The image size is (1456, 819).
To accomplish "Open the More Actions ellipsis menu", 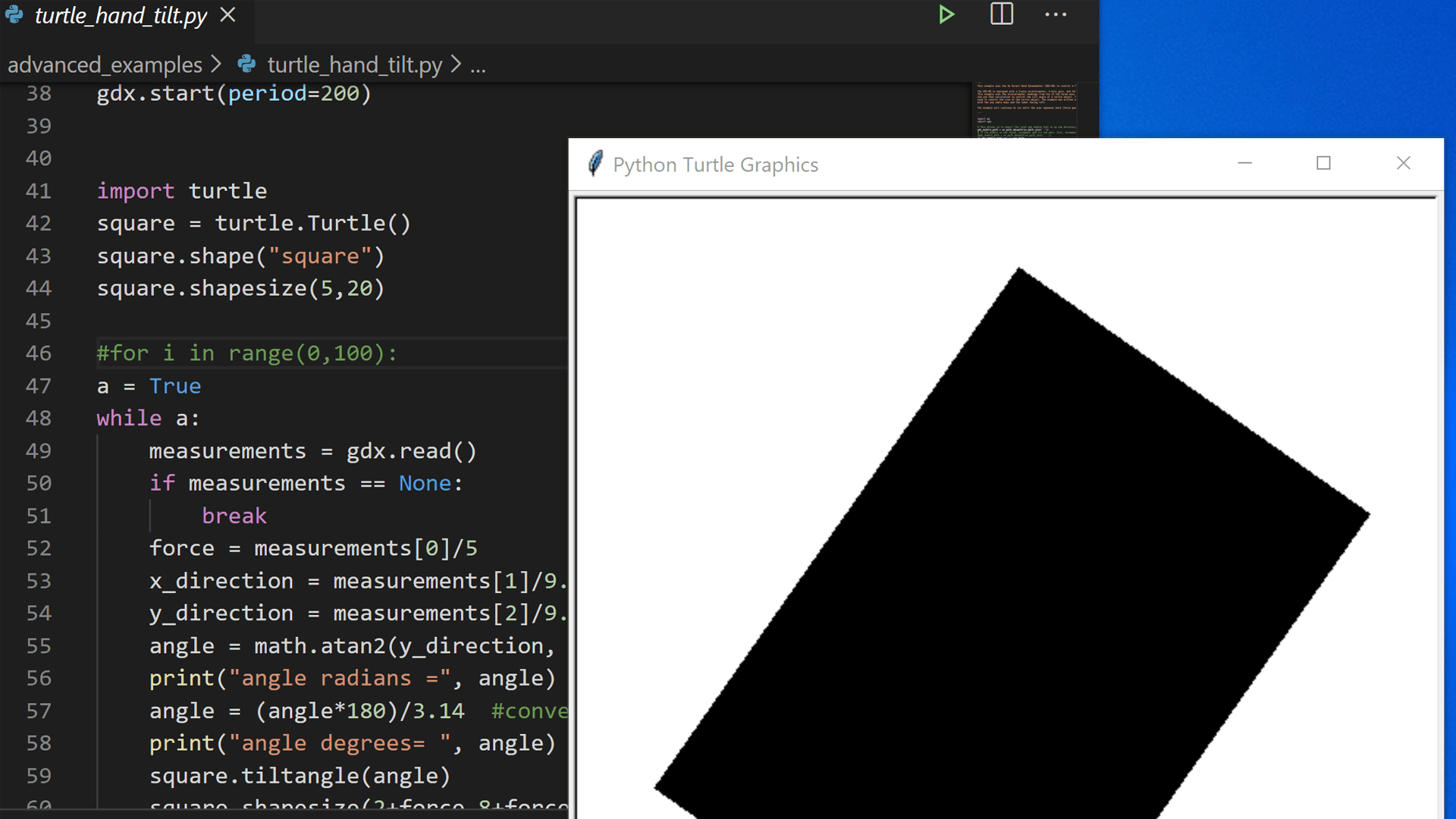I will click(x=1056, y=14).
